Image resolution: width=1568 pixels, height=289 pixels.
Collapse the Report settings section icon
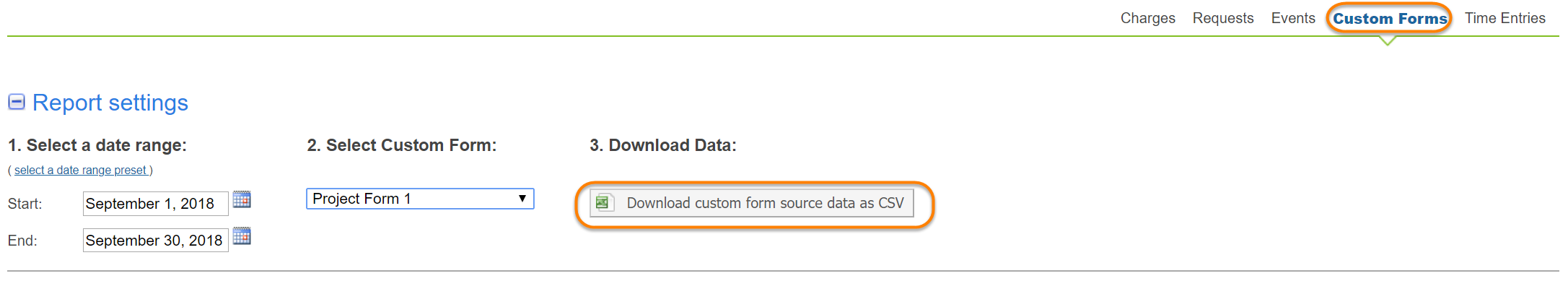pos(17,103)
